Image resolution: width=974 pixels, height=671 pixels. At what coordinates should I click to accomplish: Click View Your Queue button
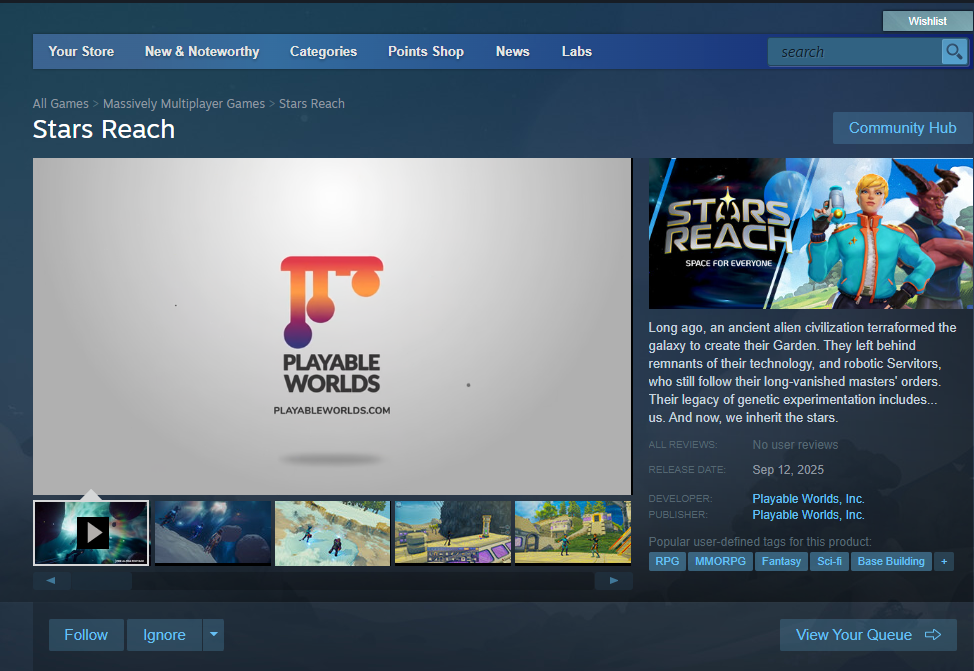tap(867, 635)
